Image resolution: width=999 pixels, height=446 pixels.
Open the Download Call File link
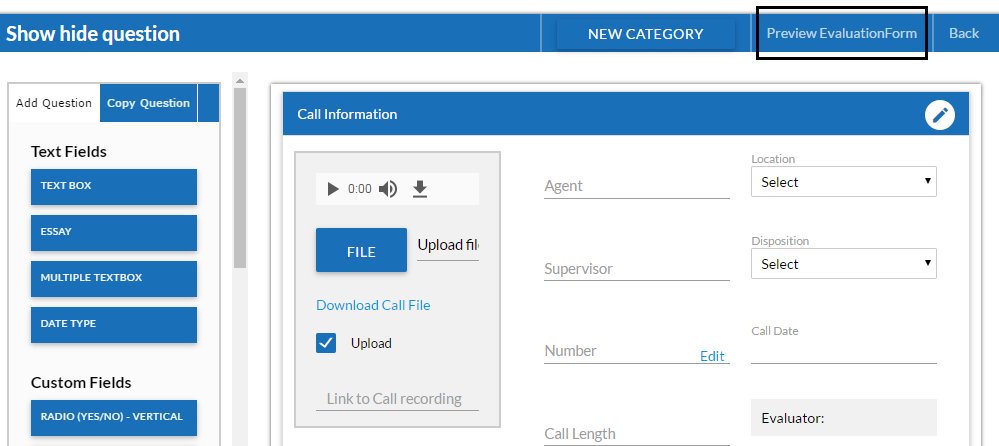click(373, 305)
